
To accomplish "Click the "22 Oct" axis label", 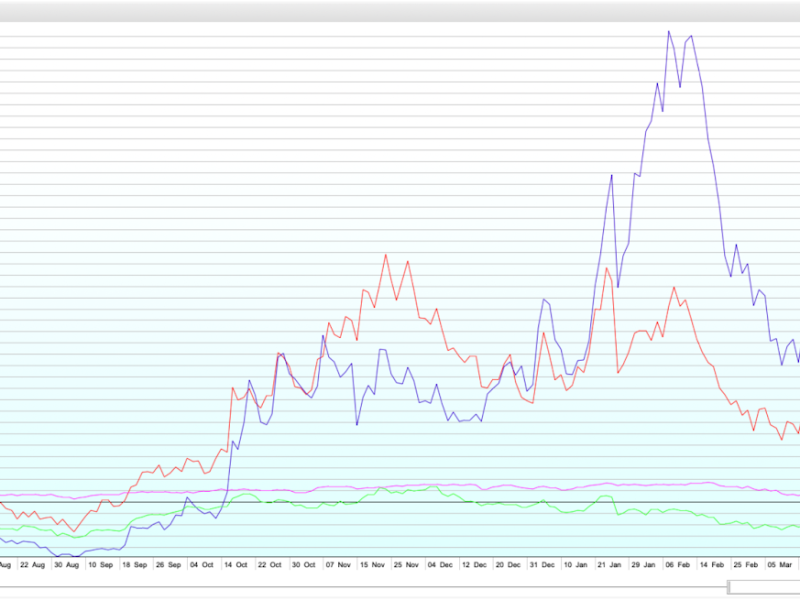I will tap(270, 565).
